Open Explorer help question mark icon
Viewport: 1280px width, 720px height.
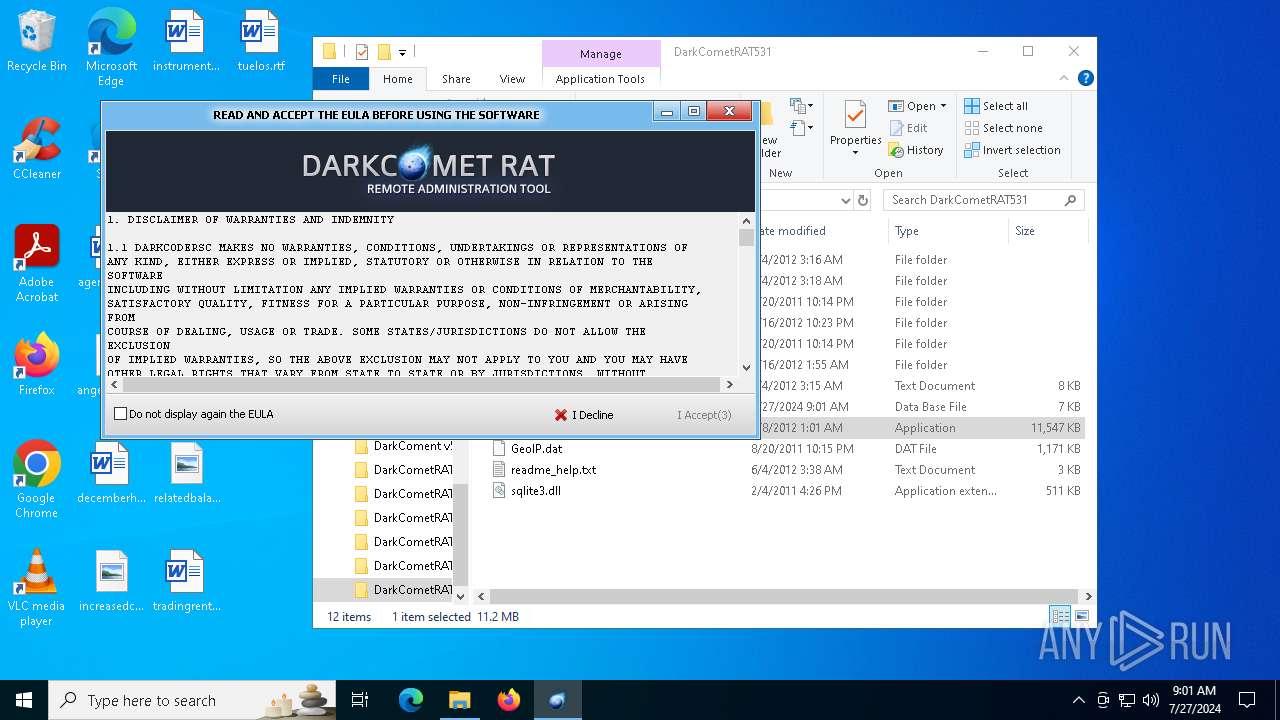(1085, 78)
